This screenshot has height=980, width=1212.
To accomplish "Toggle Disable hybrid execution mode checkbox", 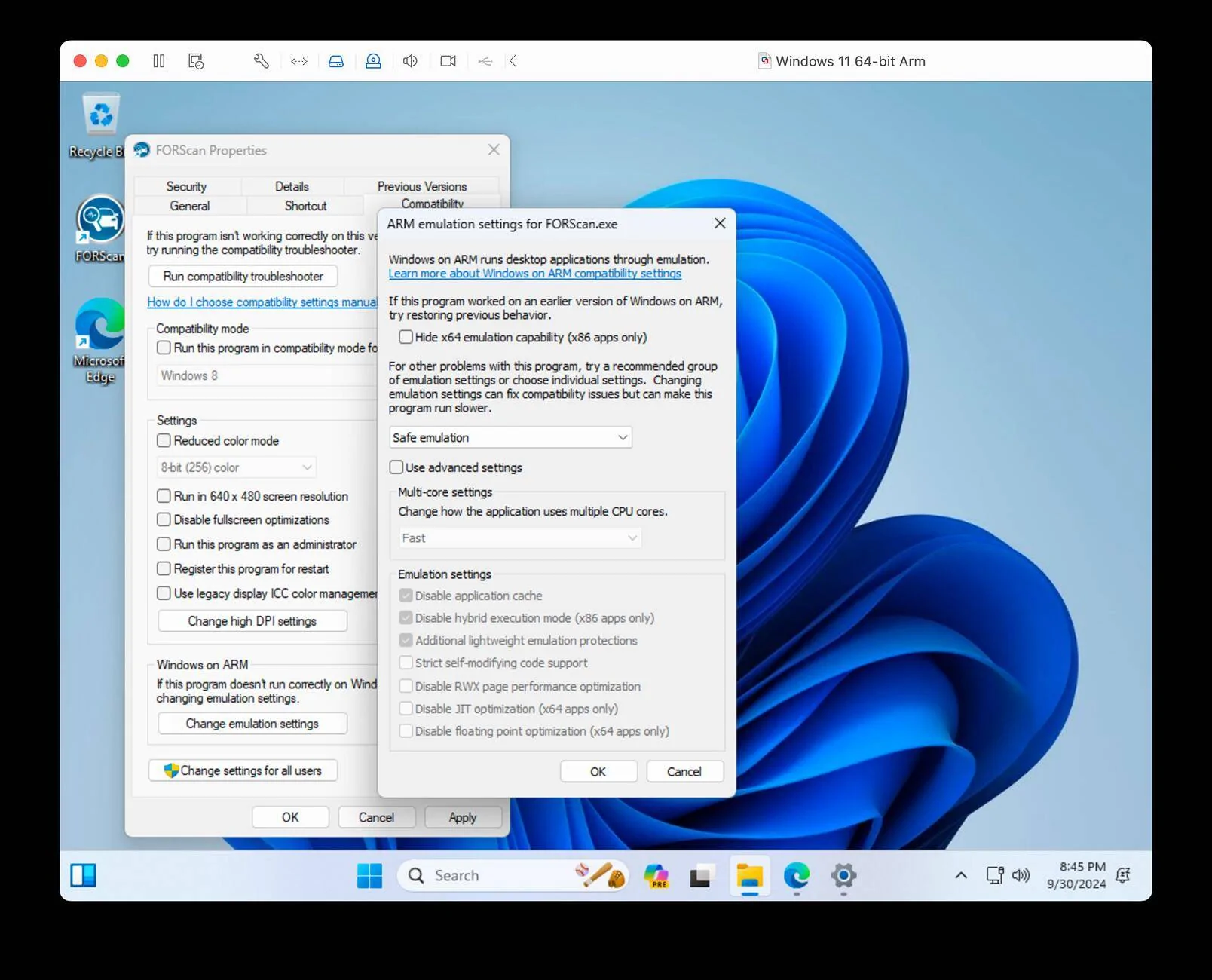I will pos(406,618).
